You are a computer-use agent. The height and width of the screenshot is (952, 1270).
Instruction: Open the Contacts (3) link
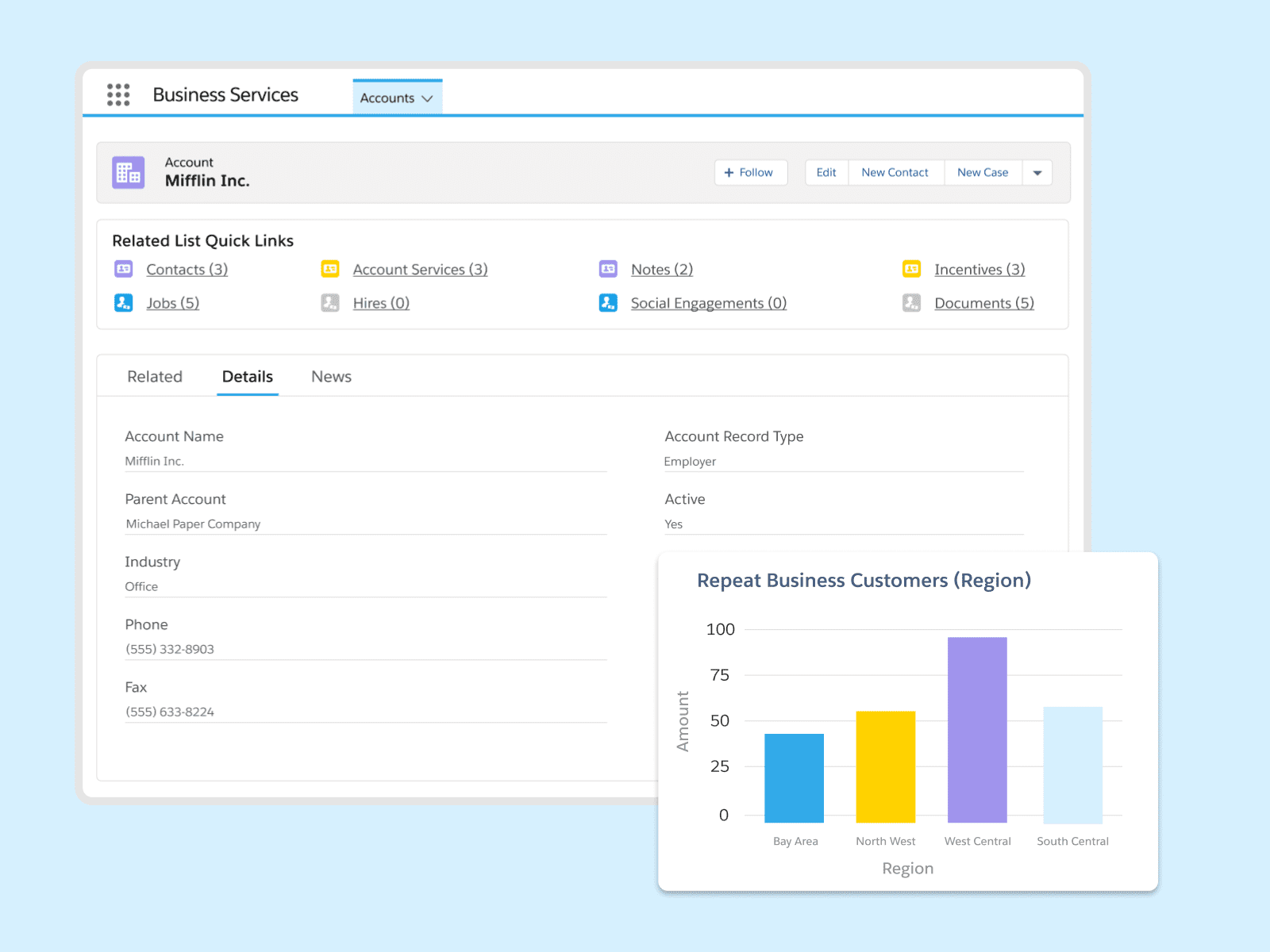point(187,269)
